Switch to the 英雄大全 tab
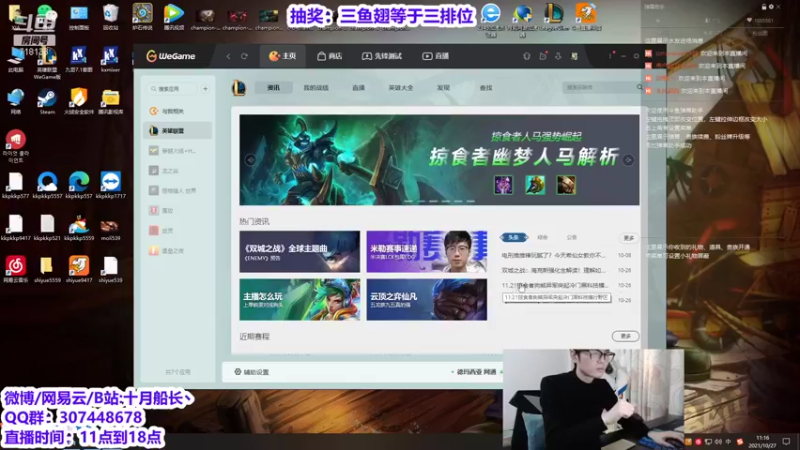Screen dimensions: 800x450 [401, 88]
